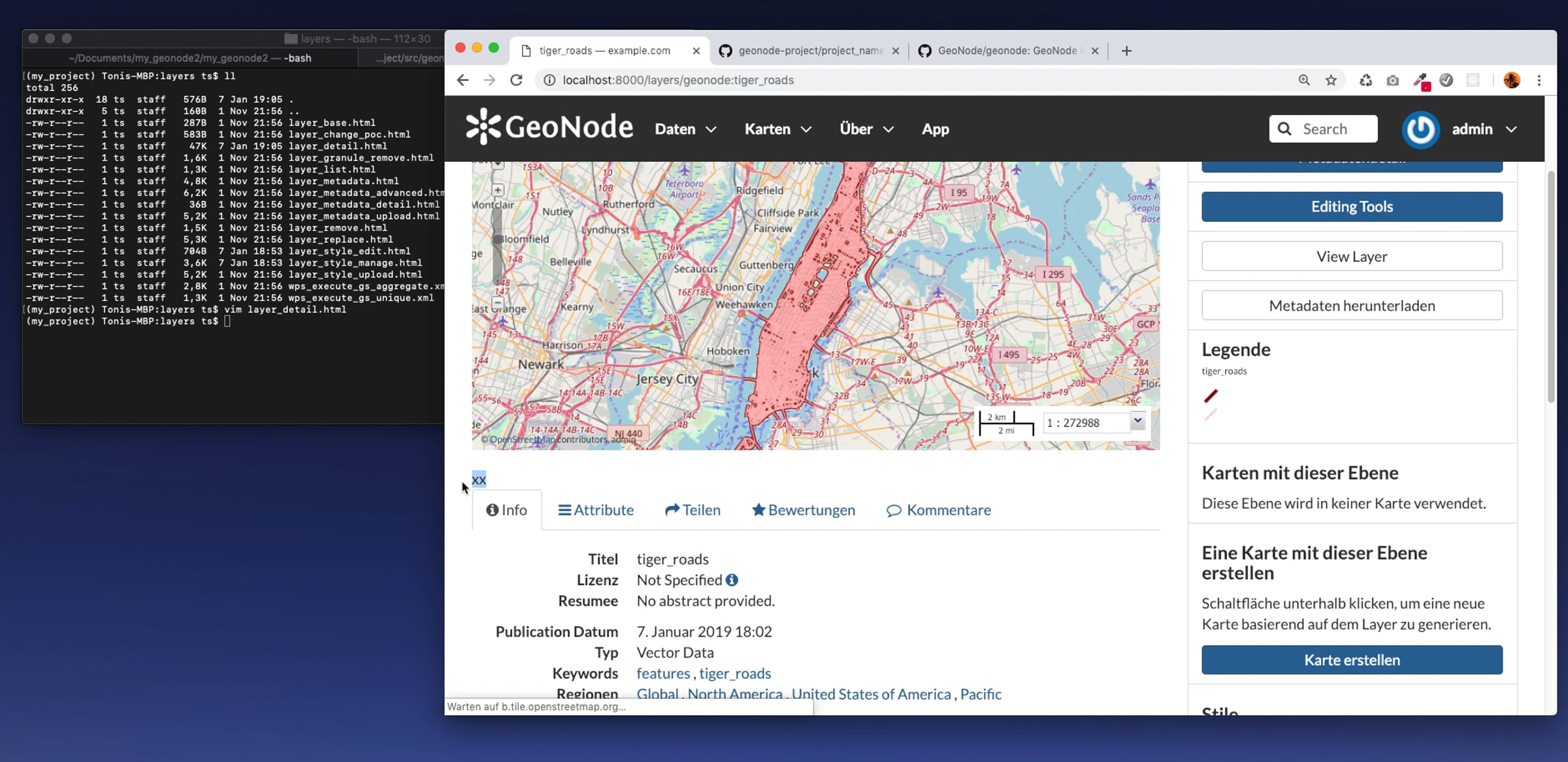
Task: Click 'layer_style_edit.html' in Terminal listing
Action: (x=350, y=251)
